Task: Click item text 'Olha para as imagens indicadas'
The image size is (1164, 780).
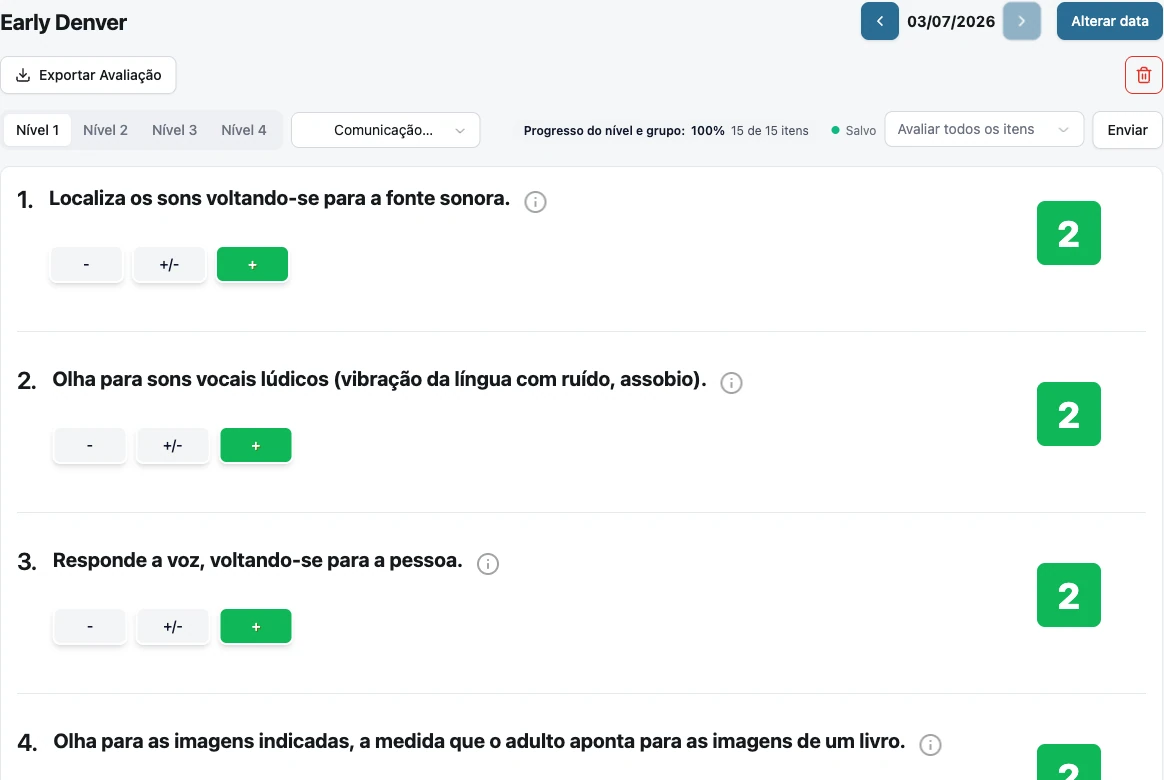Action: [479, 741]
